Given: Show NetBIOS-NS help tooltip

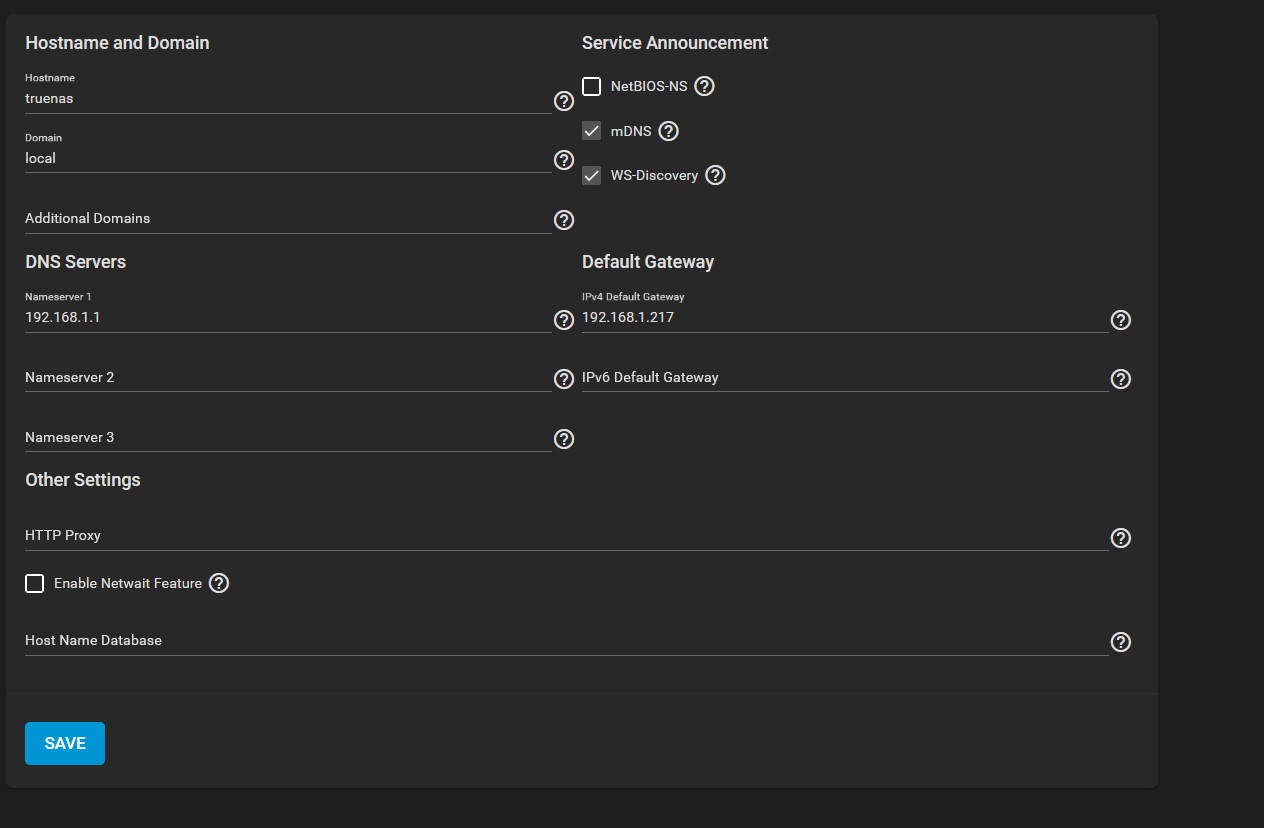Looking at the screenshot, I should [x=704, y=86].
